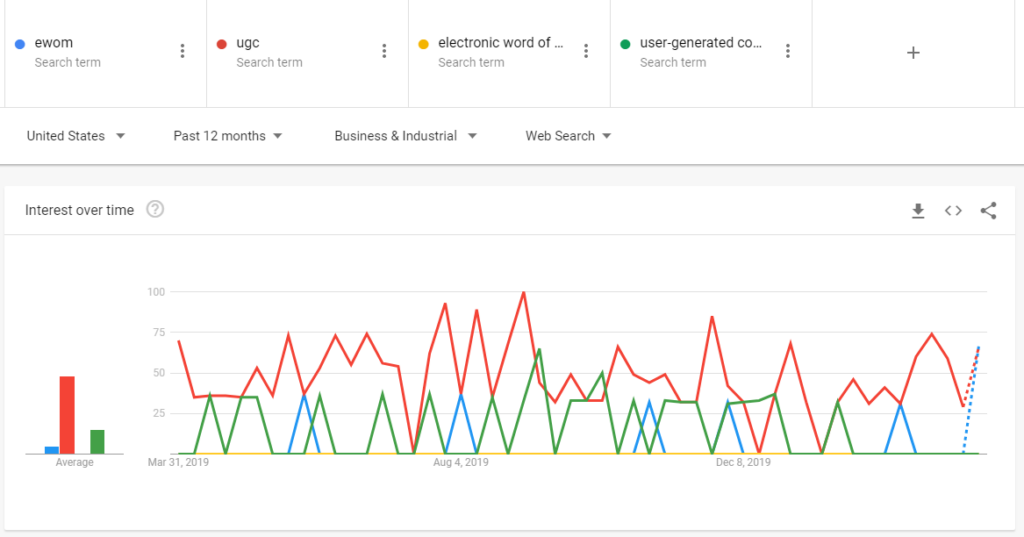This screenshot has height=537, width=1024.
Task: Share the interest over time chart
Action: click(988, 210)
